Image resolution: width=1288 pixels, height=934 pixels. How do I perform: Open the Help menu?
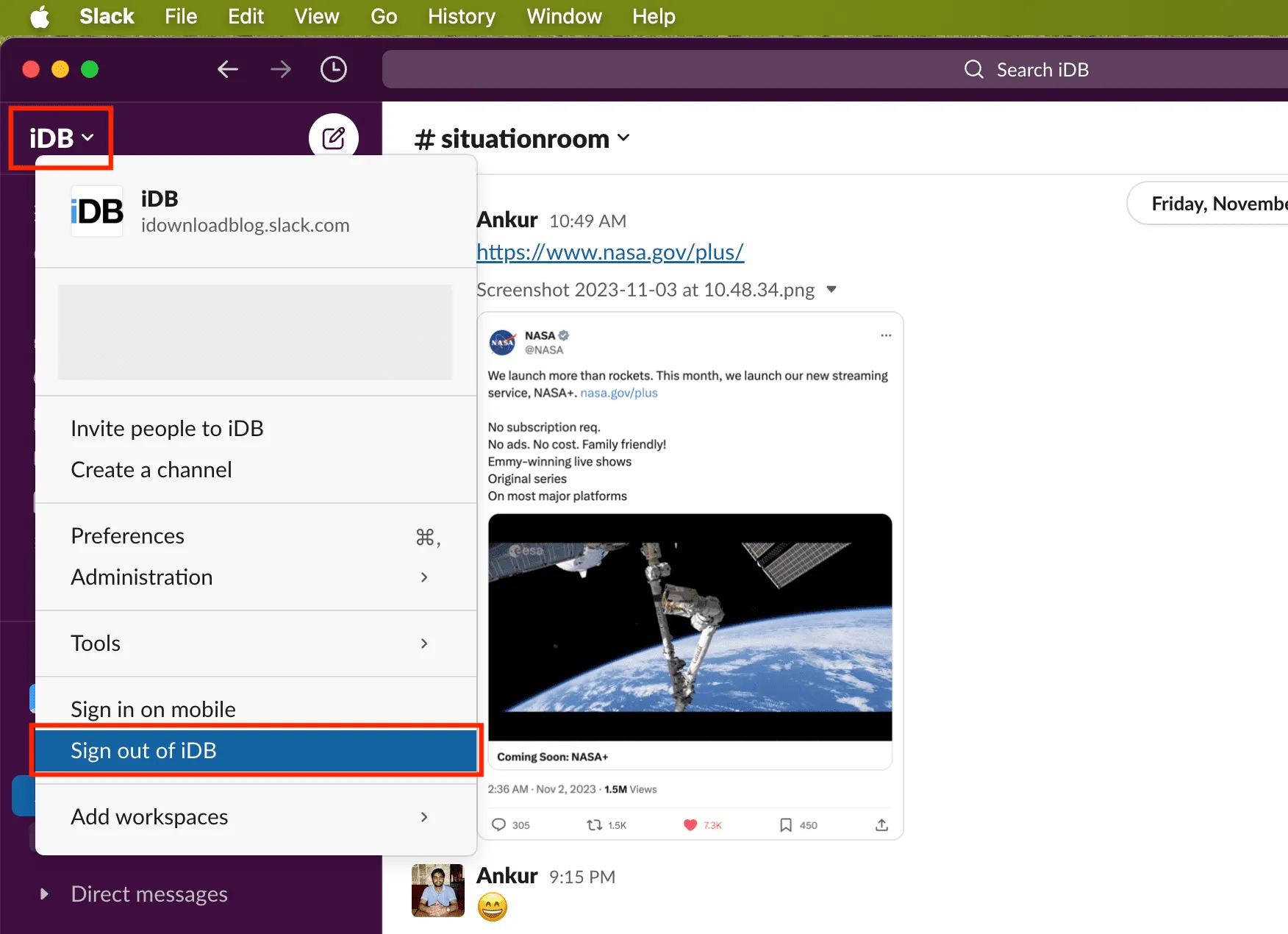point(654,16)
